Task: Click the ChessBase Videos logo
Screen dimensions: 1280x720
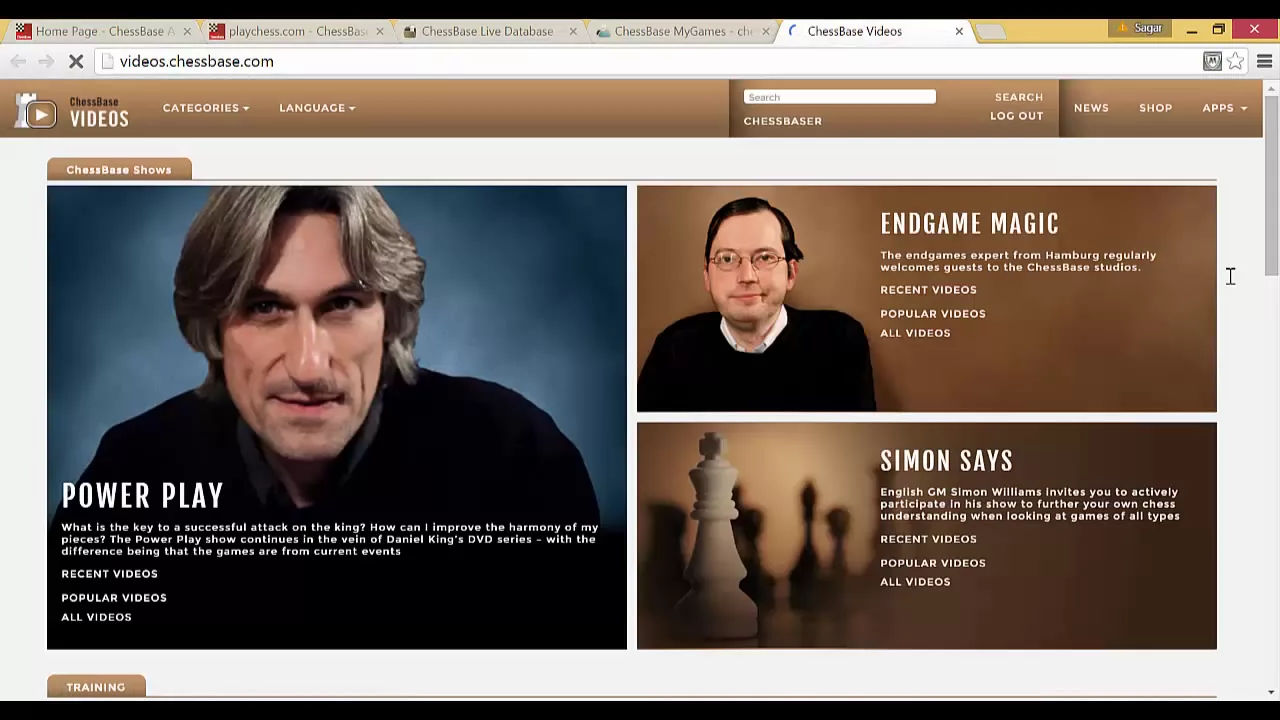Action: click(x=72, y=111)
